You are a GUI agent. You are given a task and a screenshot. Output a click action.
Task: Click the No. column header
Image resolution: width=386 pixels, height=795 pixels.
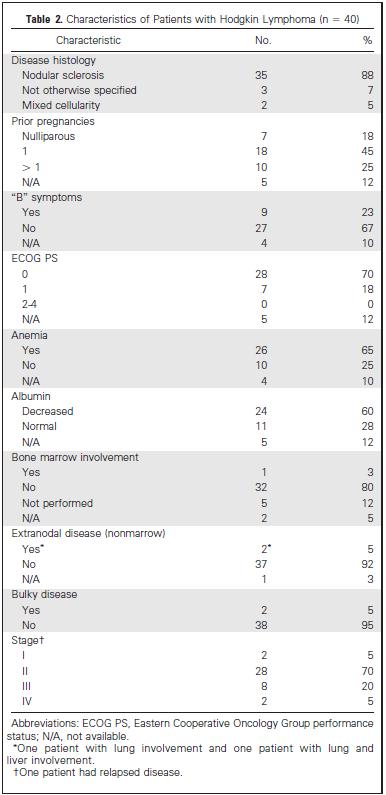[x=263, y=40]
